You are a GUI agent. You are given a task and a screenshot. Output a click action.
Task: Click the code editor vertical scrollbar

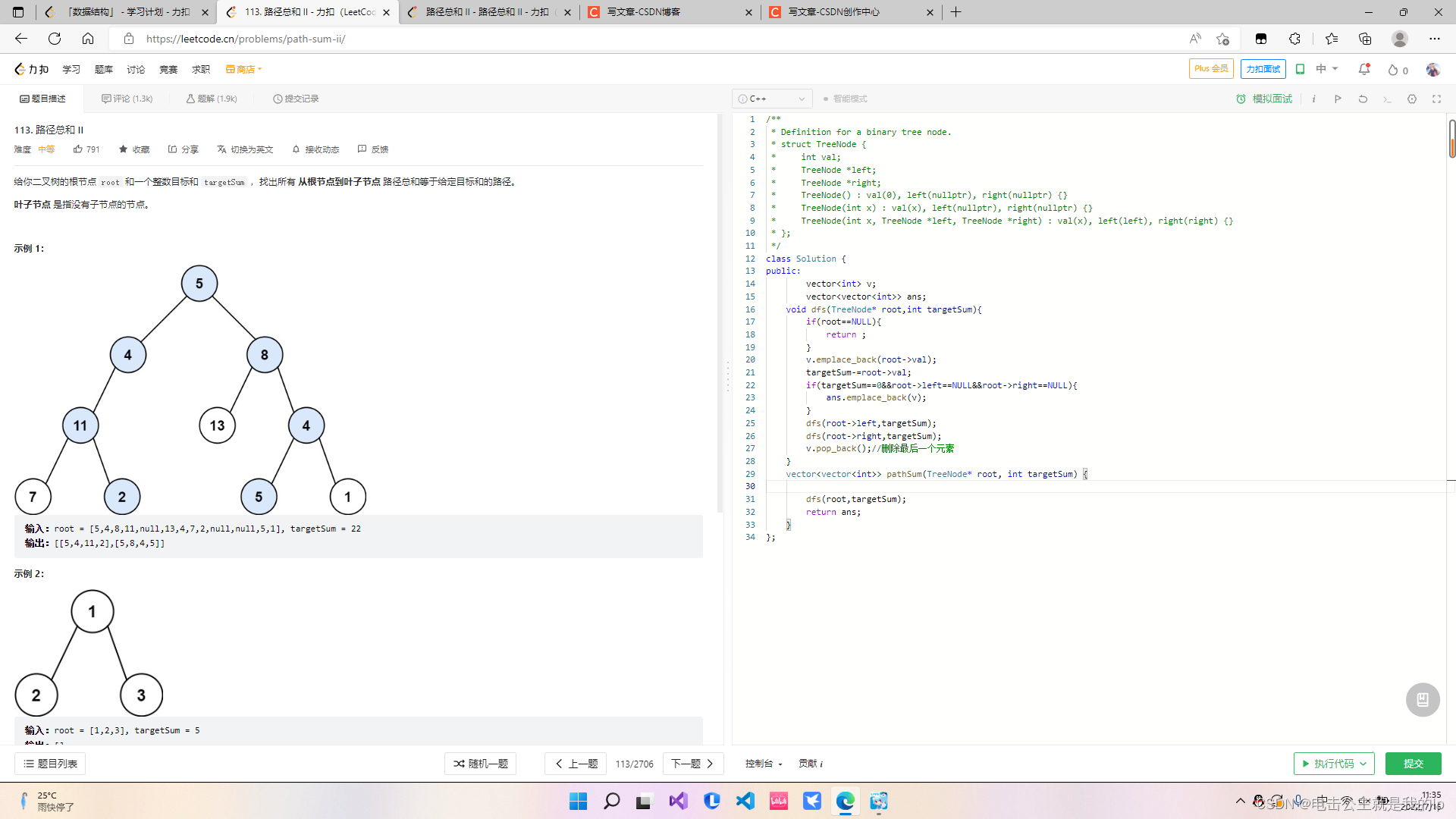tap(1451, 138)
